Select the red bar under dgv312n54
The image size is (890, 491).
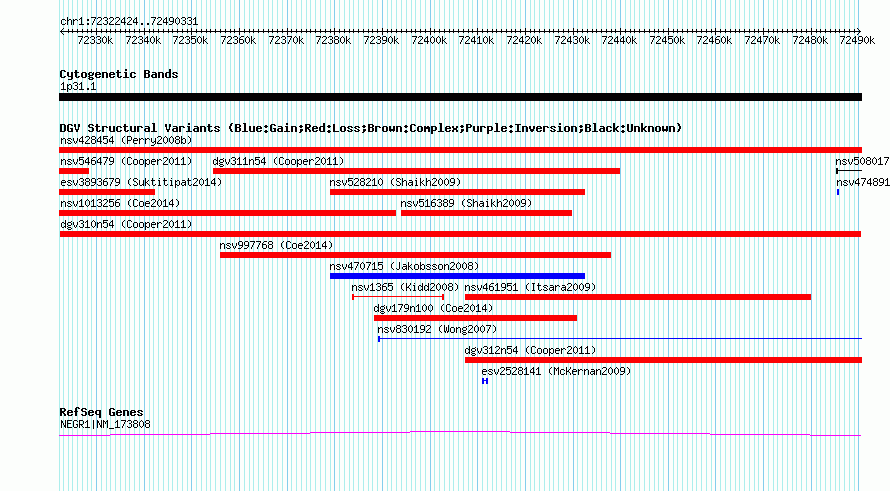coord(663,360)
